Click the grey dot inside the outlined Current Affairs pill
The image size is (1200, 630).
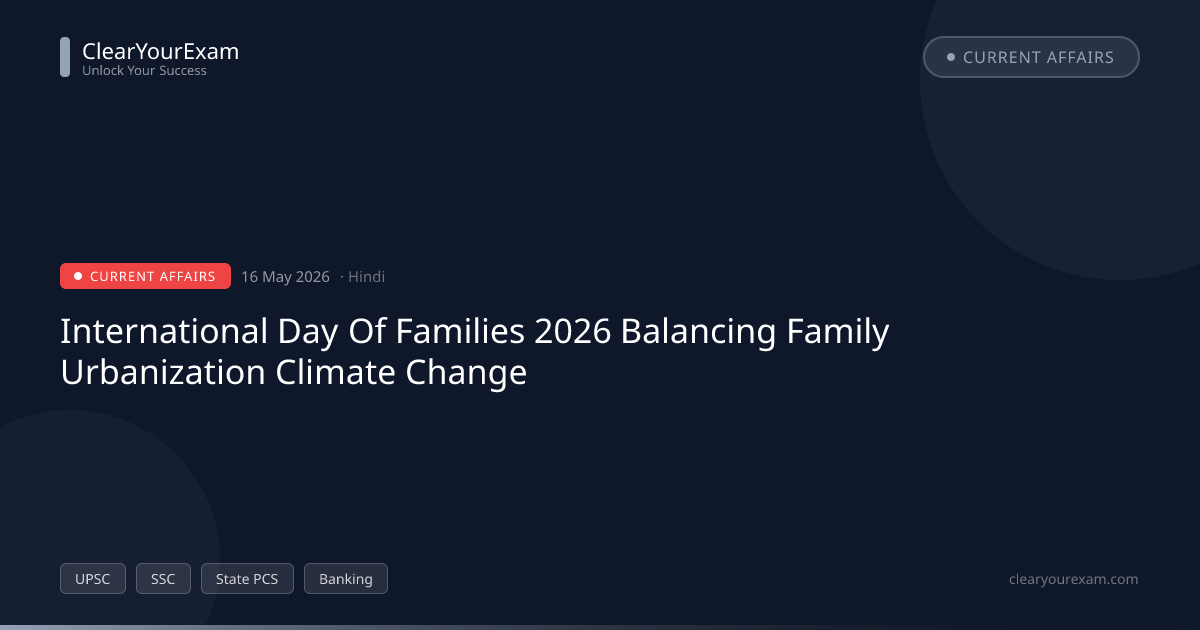(951, 57)
